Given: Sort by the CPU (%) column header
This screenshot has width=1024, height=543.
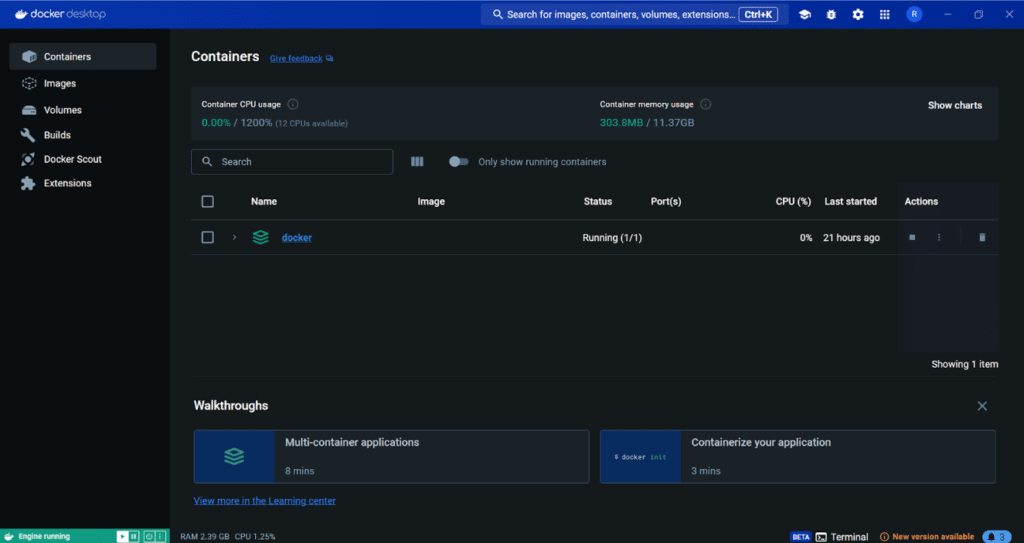Looking at the screenshot, I should [793, 201].
